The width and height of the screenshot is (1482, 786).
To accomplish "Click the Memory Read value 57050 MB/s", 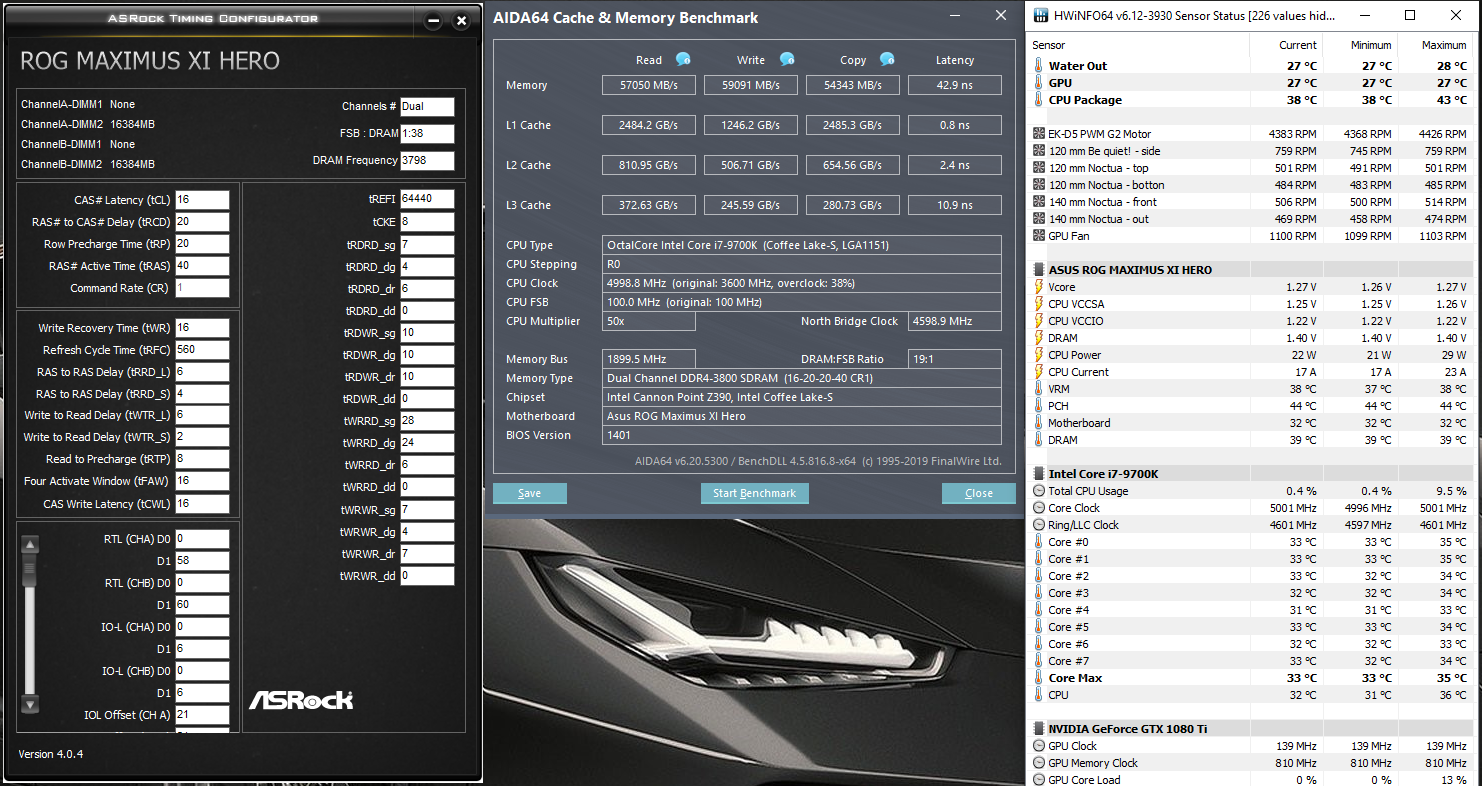I will click(648, 85).
